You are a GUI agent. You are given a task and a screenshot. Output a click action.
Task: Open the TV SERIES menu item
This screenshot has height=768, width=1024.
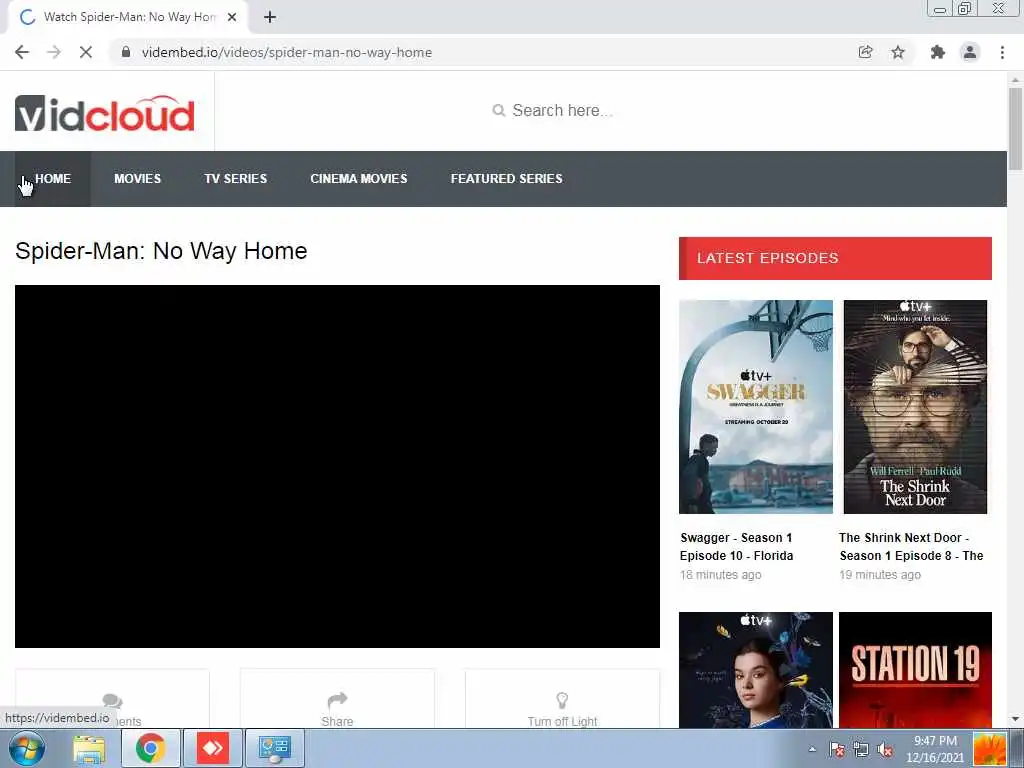235,179
